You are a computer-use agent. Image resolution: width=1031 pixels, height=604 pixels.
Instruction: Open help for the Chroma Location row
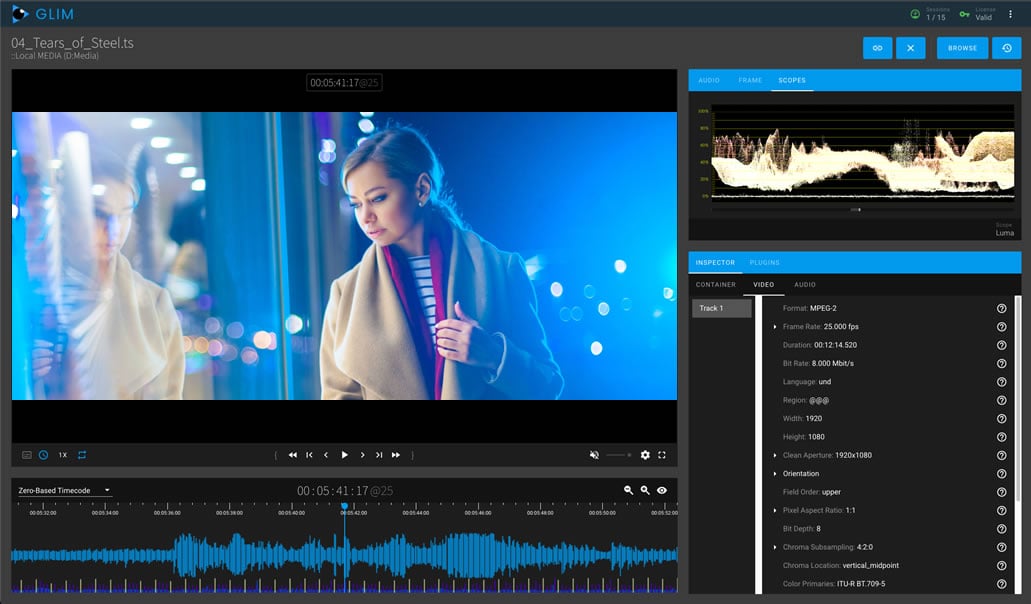tap(1001, 566)
